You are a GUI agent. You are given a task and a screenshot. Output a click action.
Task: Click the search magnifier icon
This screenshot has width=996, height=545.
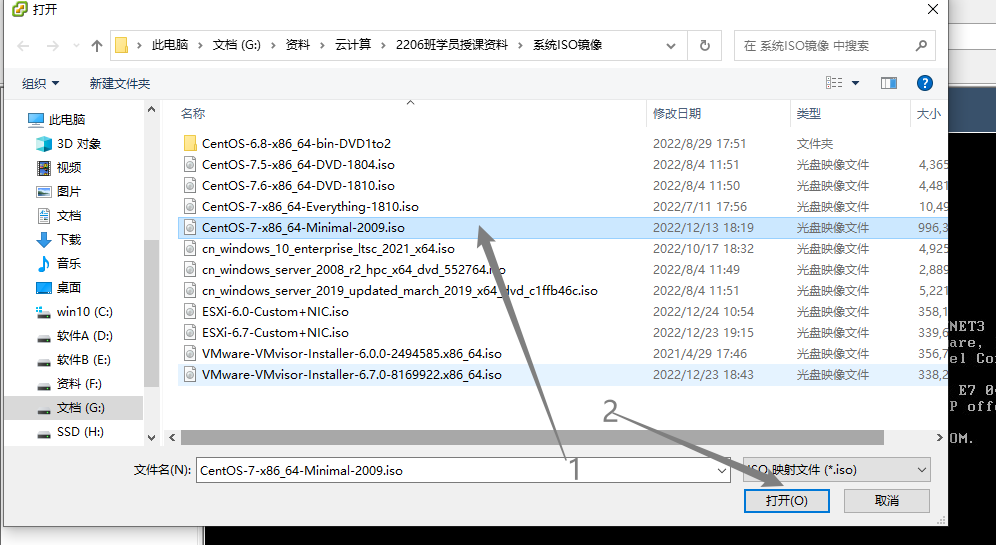921,45
